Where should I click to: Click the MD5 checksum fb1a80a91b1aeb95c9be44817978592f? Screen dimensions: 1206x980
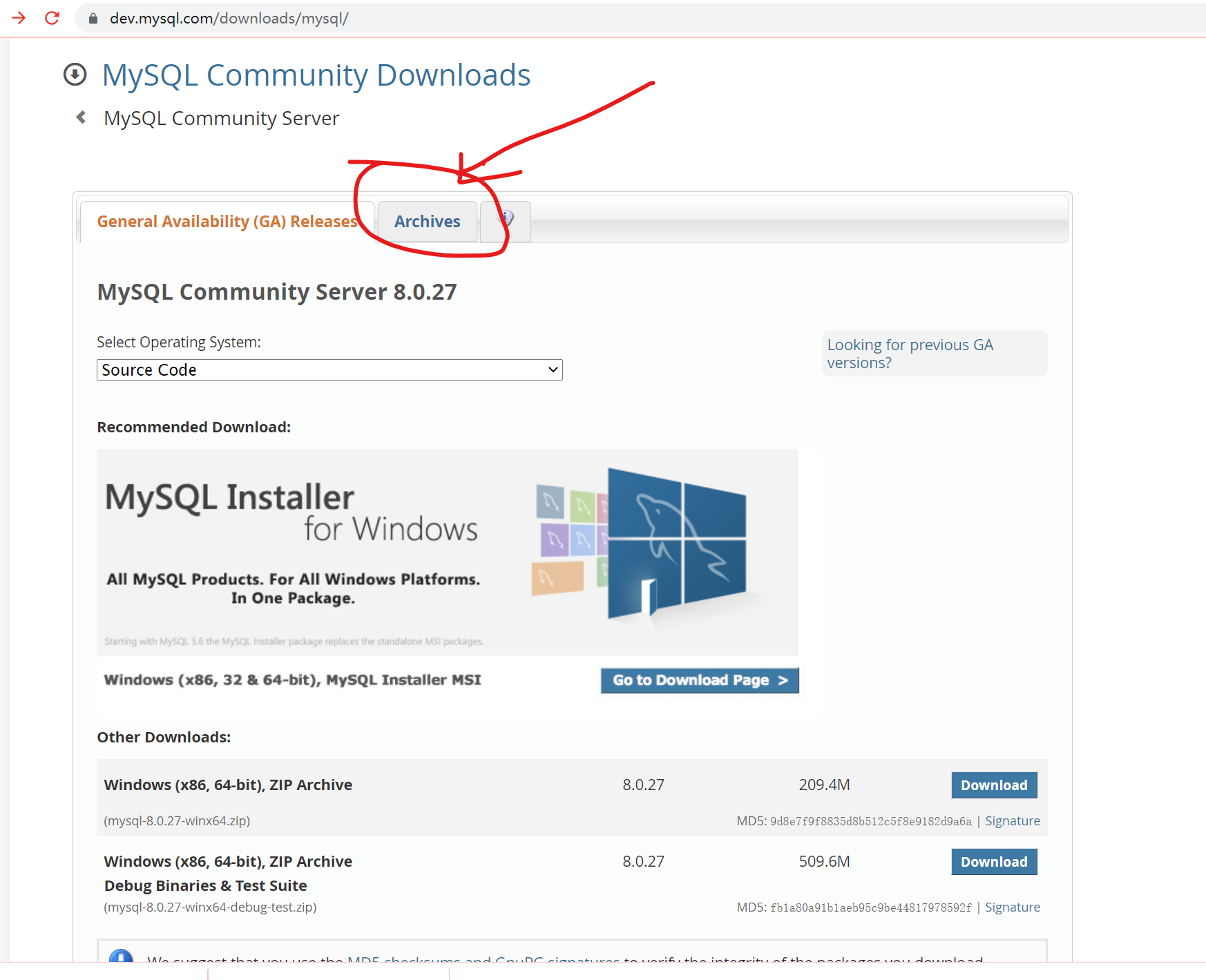[x=870, y=907]
